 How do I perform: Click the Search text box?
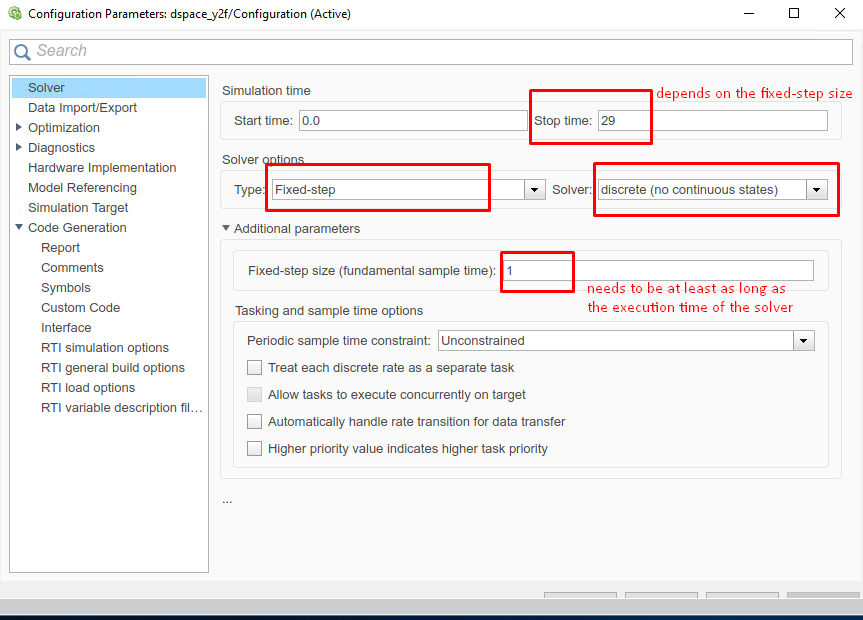(x=440, y=52)
